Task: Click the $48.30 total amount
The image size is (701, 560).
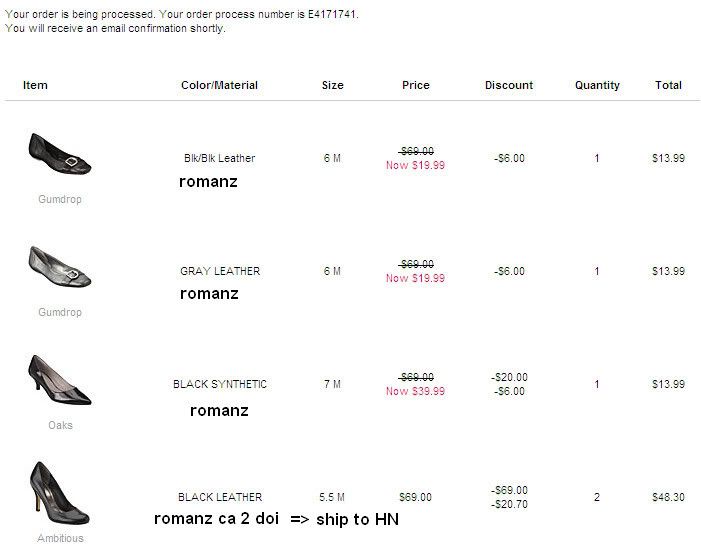Action: click(668, 497)
